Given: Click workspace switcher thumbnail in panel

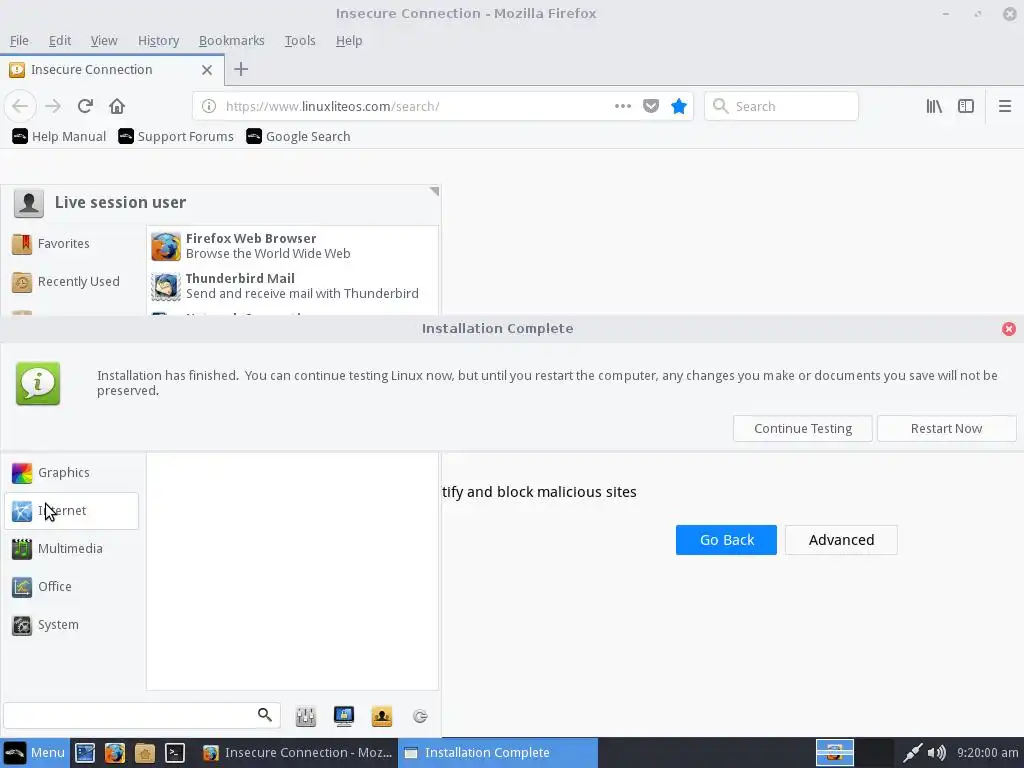Looking at the screenshot, I should pos(835,753).
